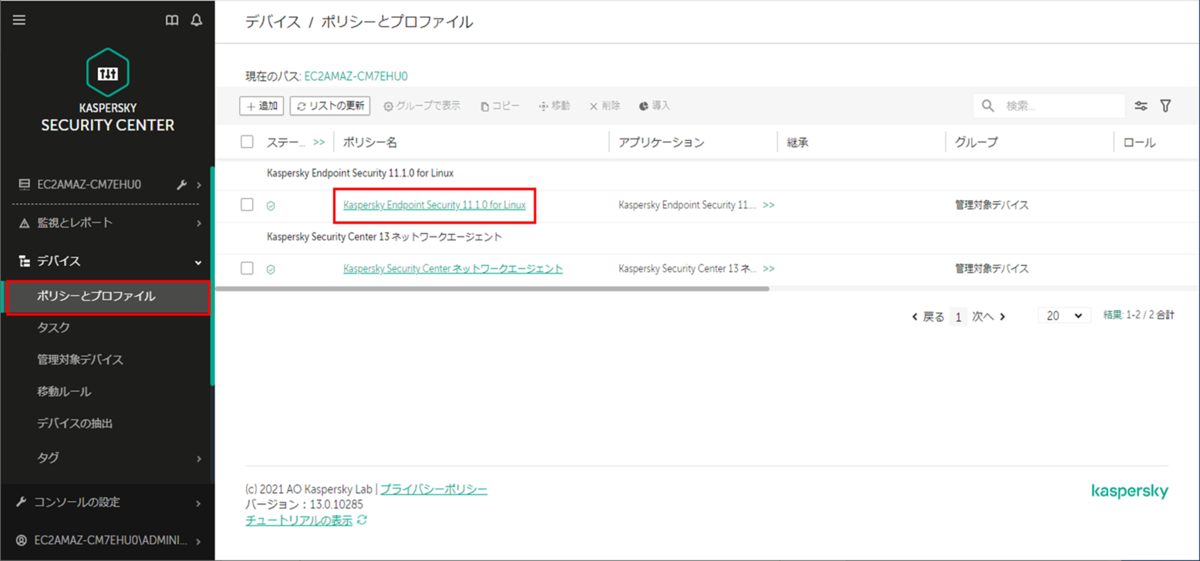Select デバイスの抽出 in sidebar
The height and width of the screenshot is (561, 1200).
74,424
